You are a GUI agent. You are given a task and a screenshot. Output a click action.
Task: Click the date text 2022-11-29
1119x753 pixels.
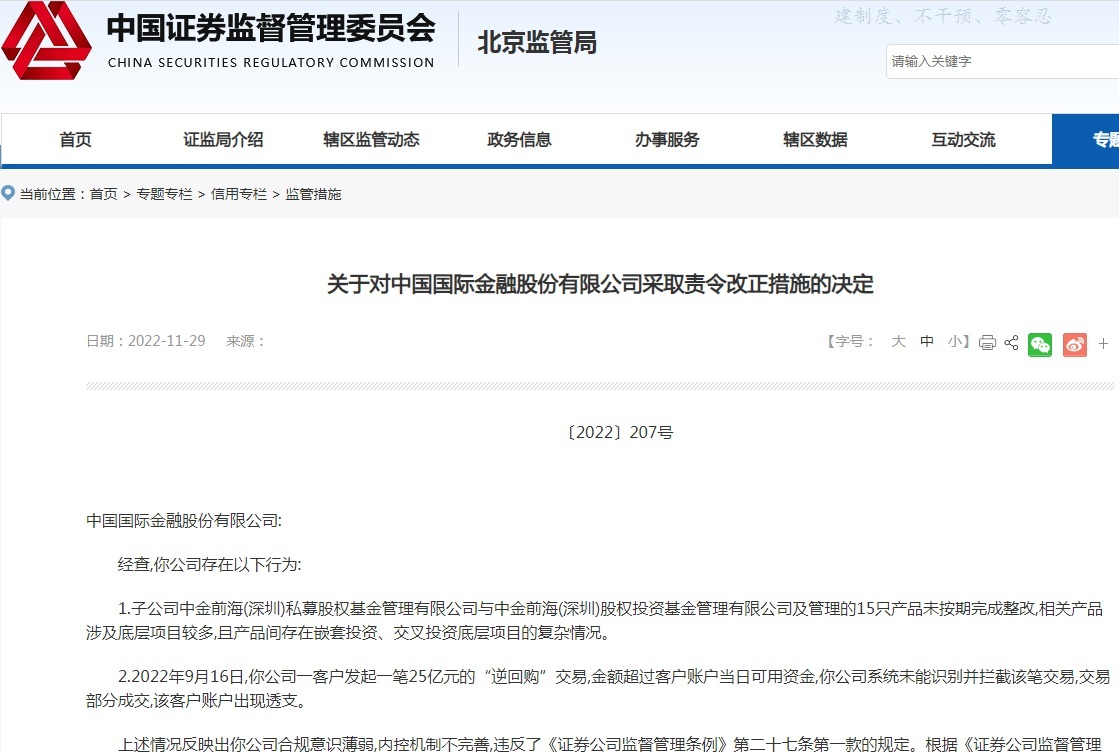coord(166,341)
